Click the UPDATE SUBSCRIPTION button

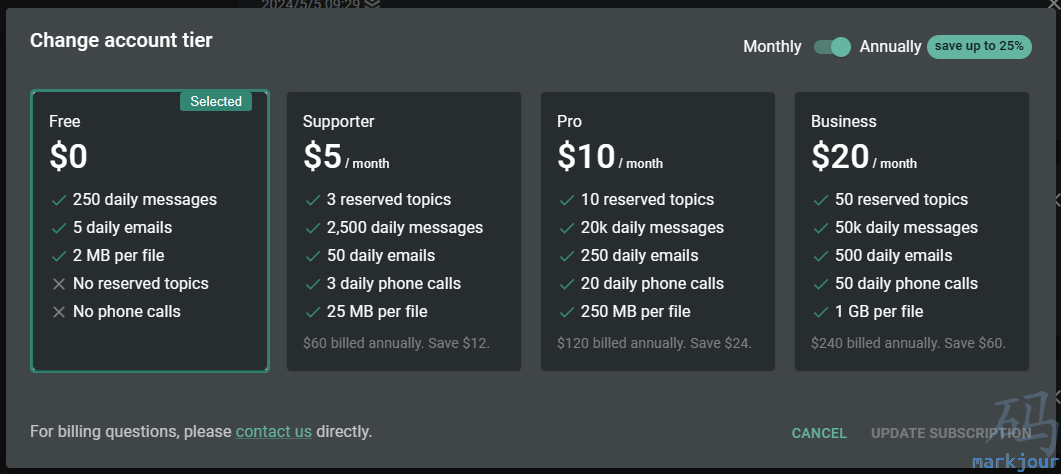click(x=951, y=433)
